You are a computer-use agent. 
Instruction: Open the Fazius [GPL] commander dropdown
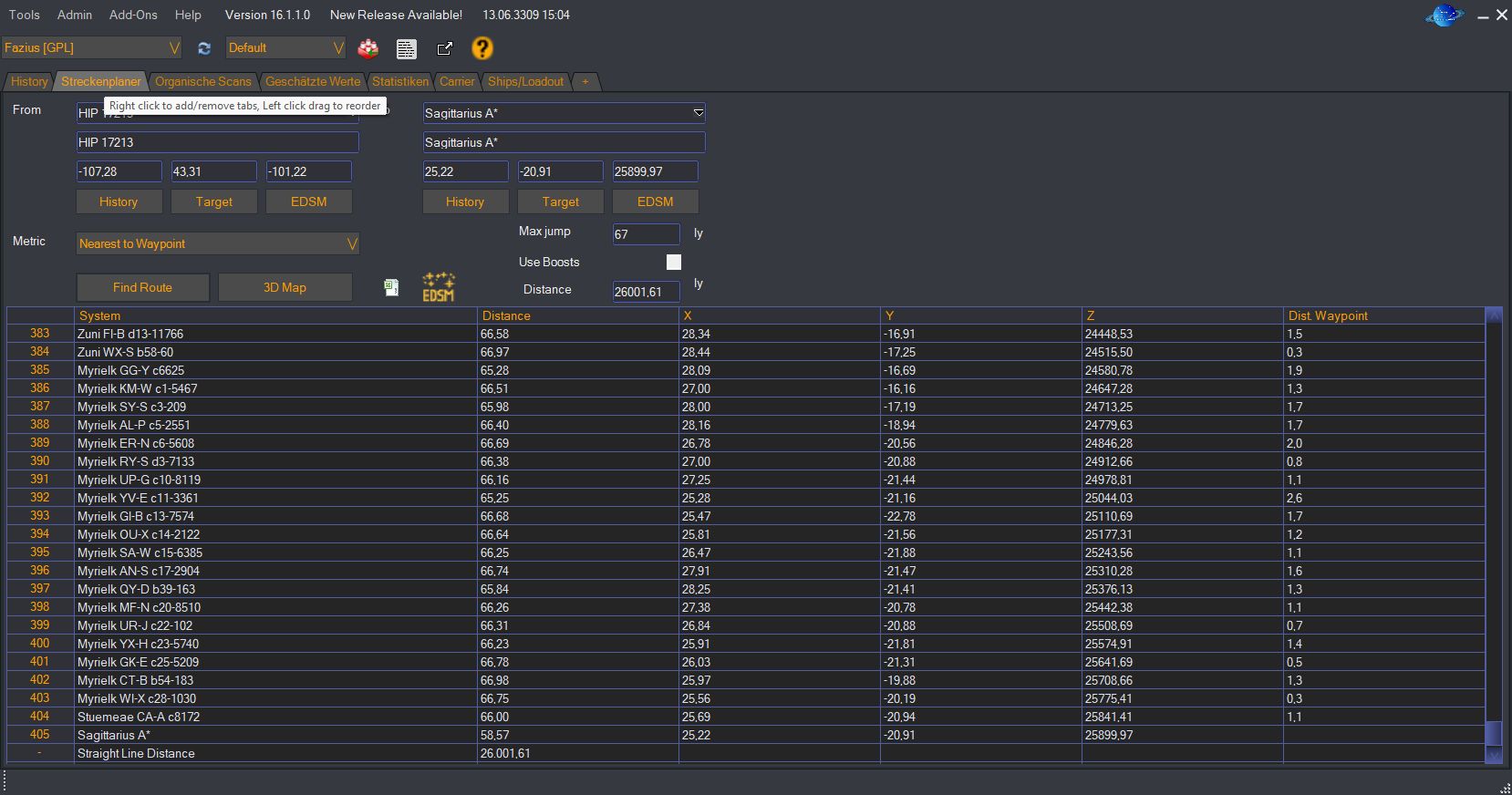click(x=92, y=48)
